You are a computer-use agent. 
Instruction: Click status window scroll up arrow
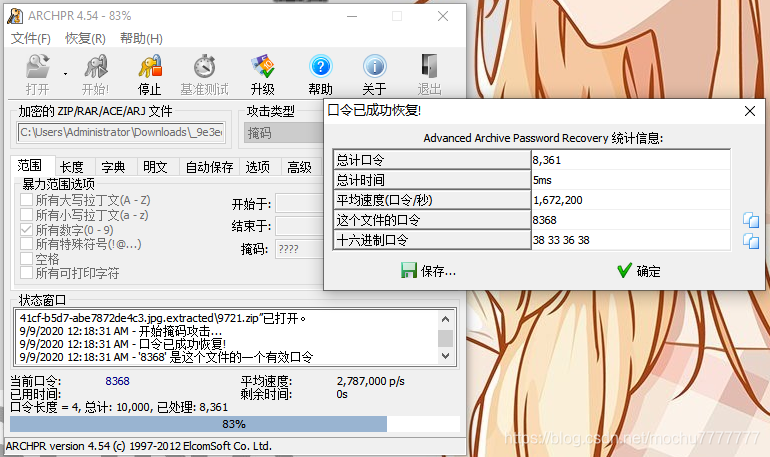click(x=445, y=319)
